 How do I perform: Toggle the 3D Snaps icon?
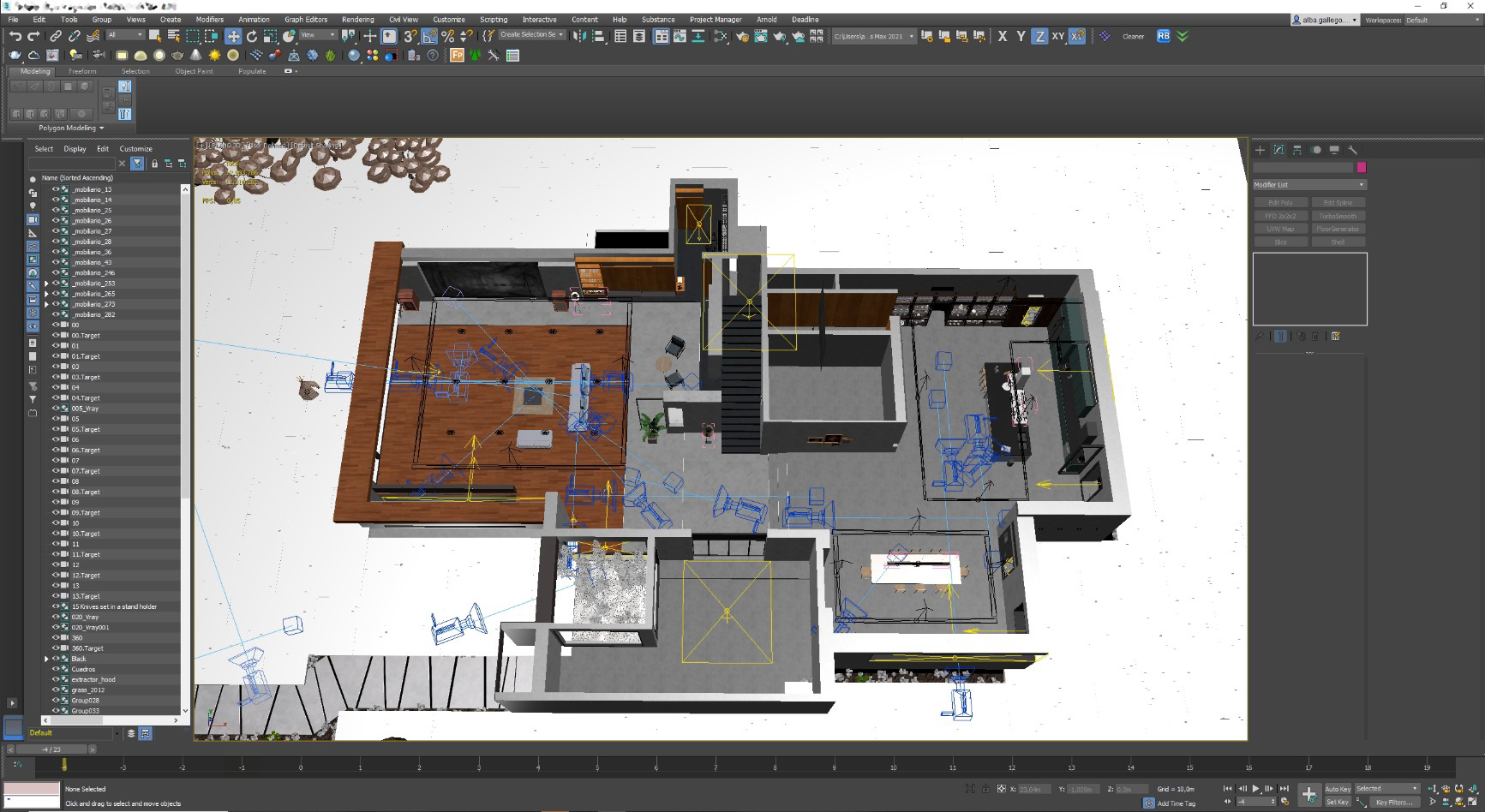click(410, 36)
